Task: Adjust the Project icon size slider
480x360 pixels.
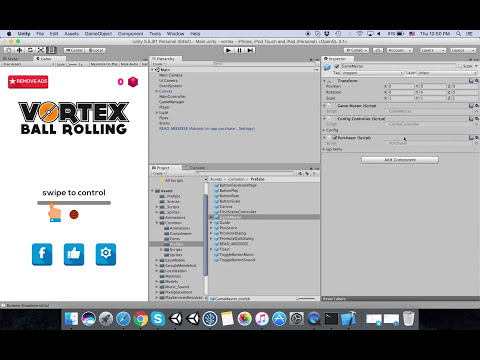Action: pos(306,299)
